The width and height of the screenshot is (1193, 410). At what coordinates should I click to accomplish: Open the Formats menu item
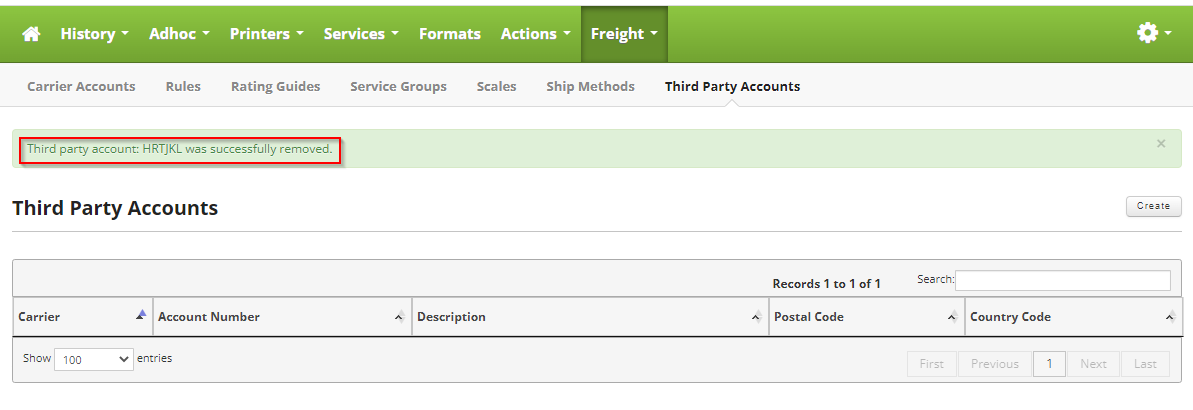(x=450, y=34)
